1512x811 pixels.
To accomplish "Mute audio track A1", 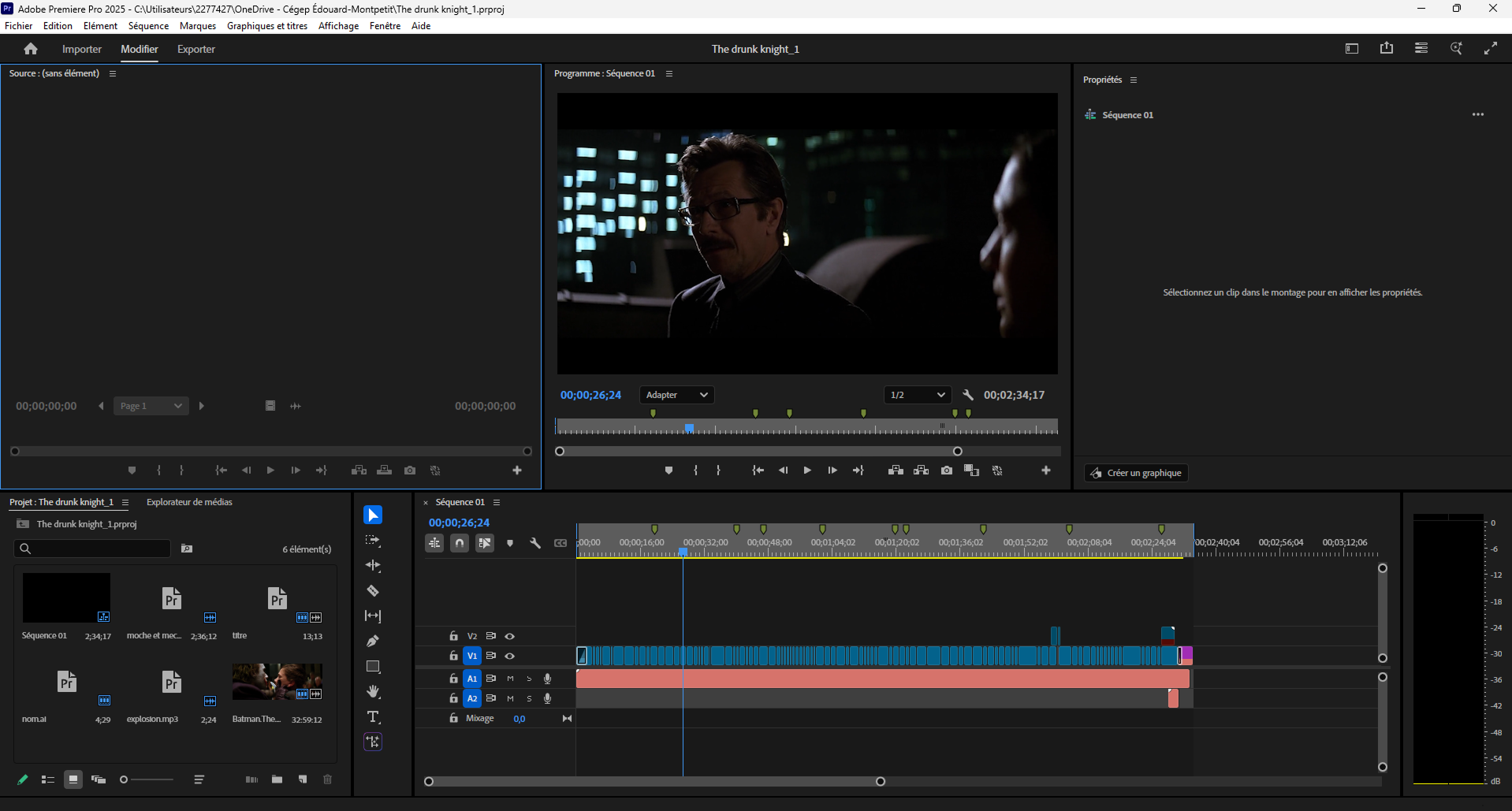I will 510,679.
